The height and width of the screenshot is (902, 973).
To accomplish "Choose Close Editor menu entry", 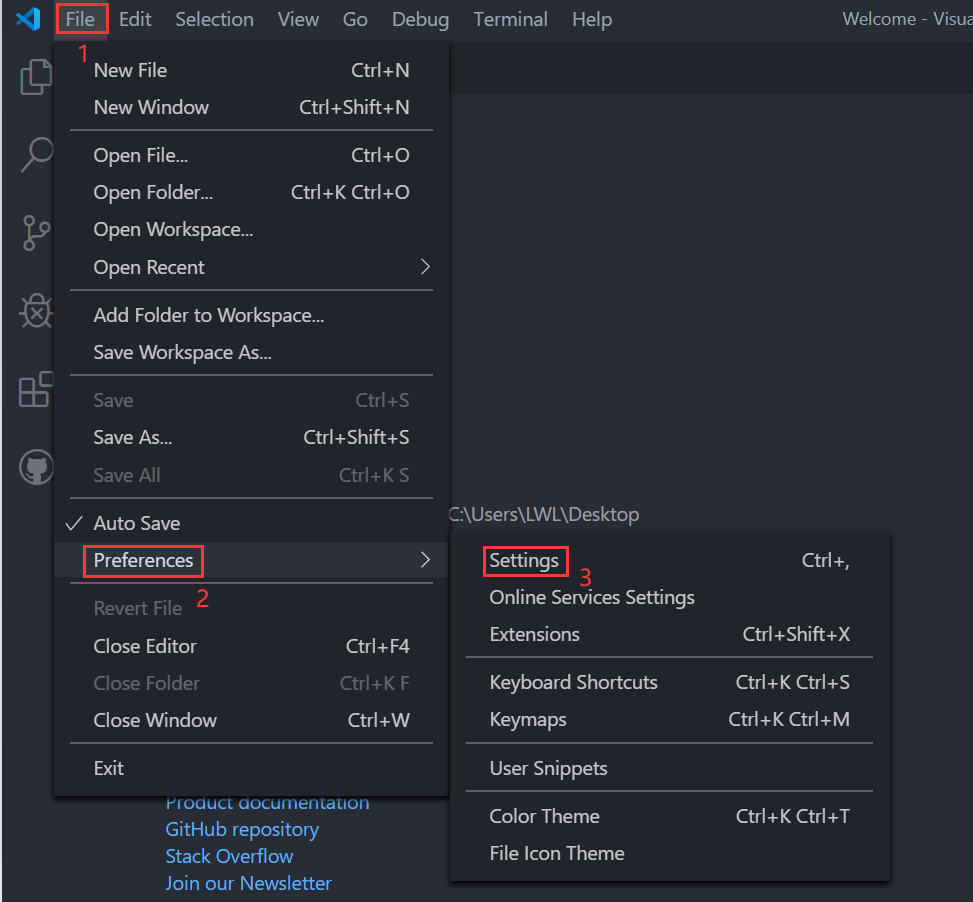I will coord(251,646).
